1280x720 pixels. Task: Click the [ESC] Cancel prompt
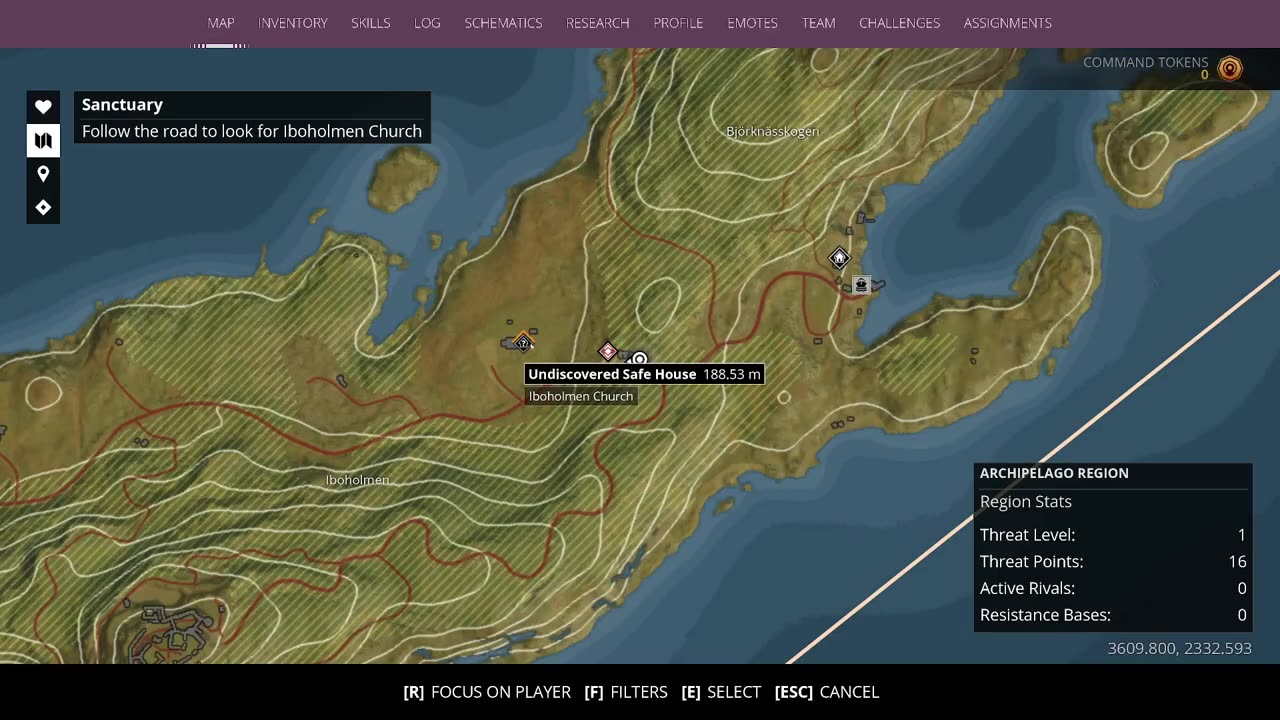827,692
